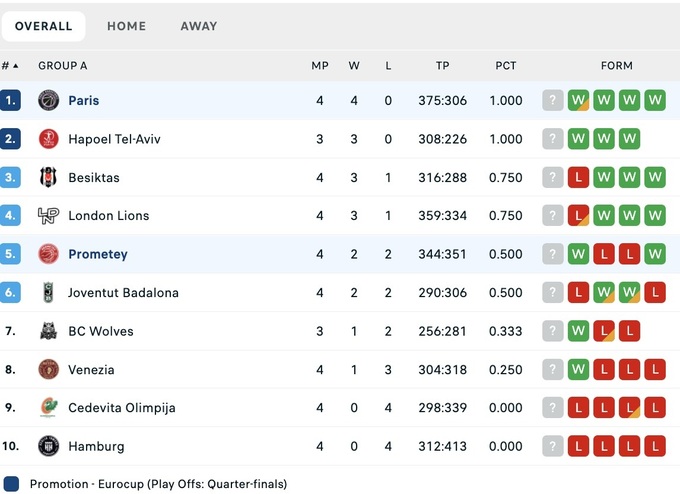This screenshot has width=680, height=494.
Task: Click the Prometey team logo icon
Action: click(x=48, y=254)
